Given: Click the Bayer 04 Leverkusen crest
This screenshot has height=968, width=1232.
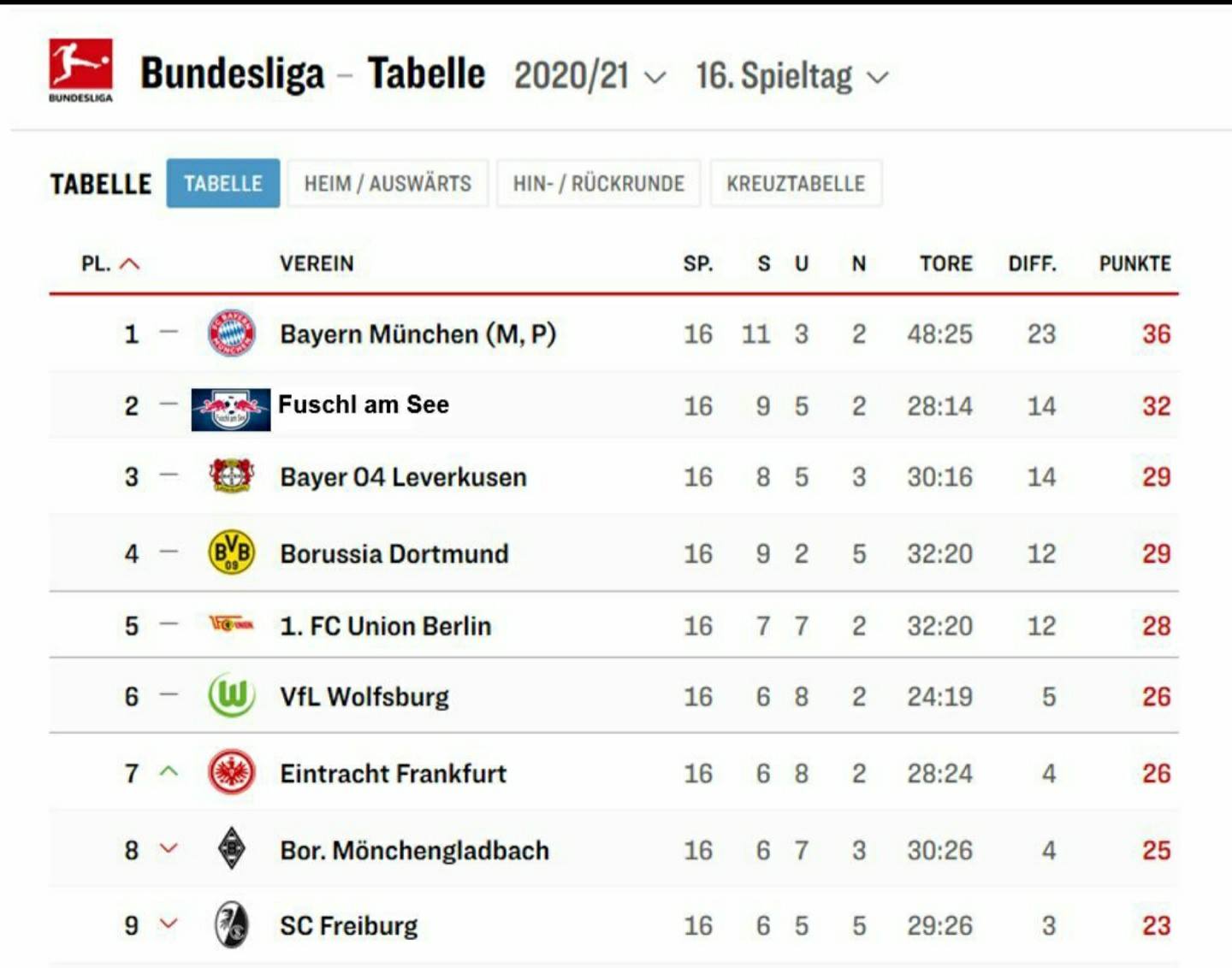Looking at the screenshot, I should pos(231,475).
